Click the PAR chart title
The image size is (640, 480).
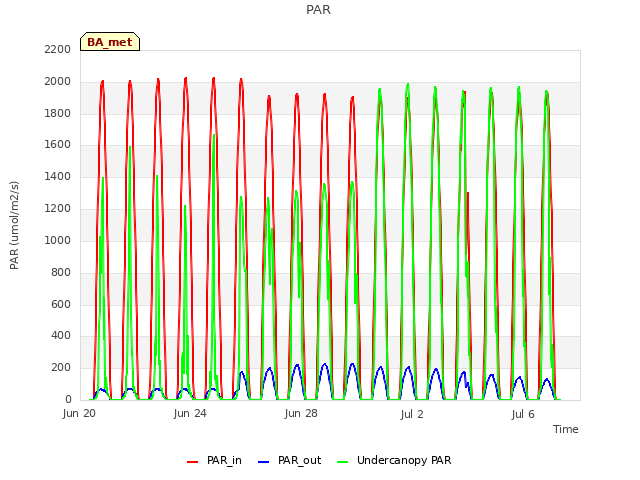pyautogui.click(x=318, y=10)
